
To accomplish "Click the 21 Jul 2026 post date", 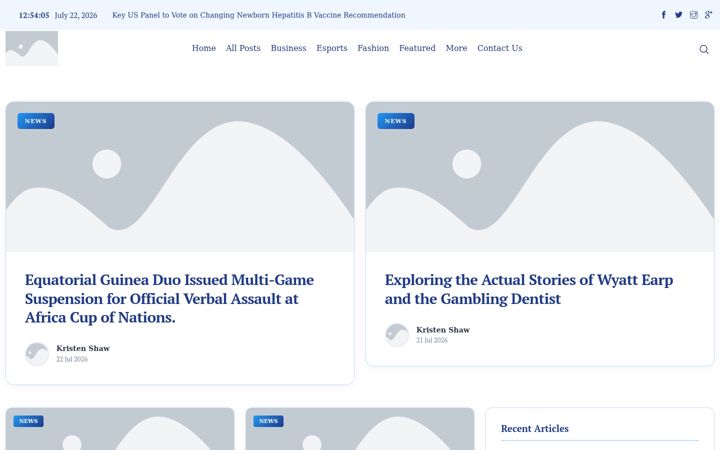I will pos(432,340).
